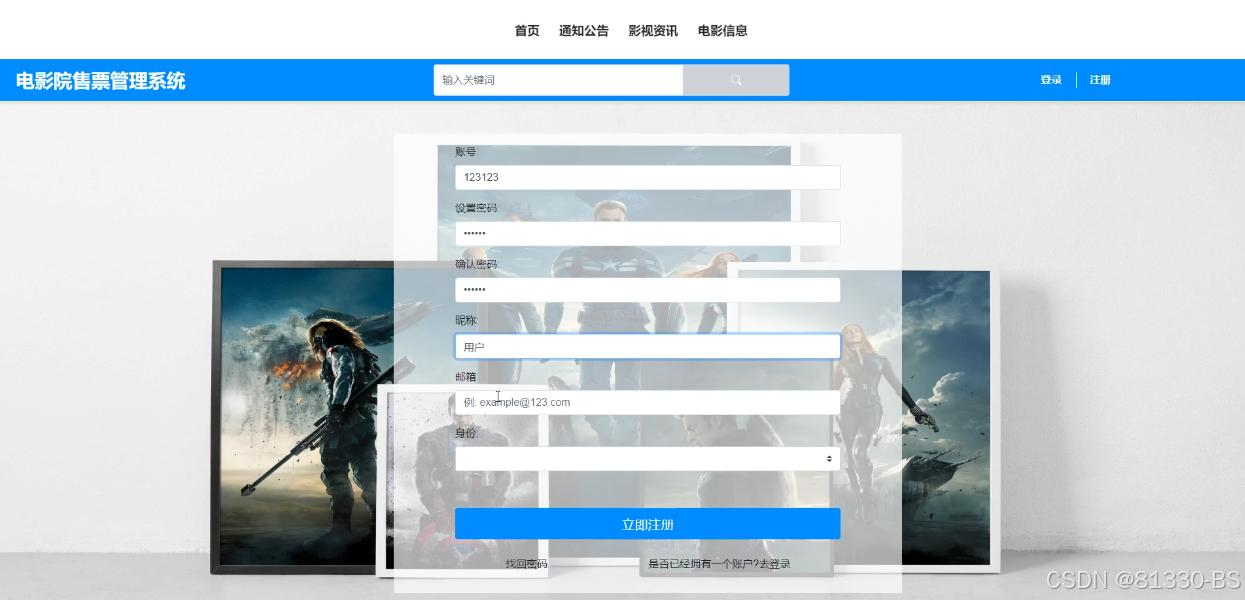Click the 电影院售票管理系统 site title
1245x600 pixels.
[x=101, y=81]
